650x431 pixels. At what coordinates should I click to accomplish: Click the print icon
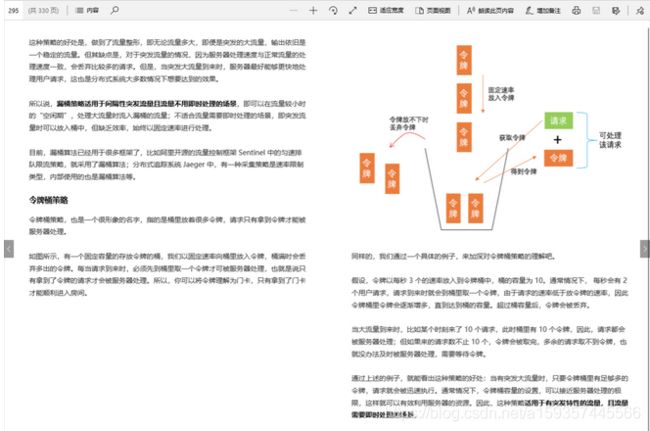point(576,10)
